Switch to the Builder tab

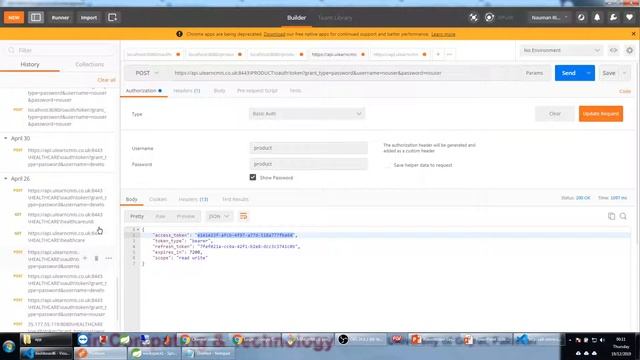coord(296,18)
